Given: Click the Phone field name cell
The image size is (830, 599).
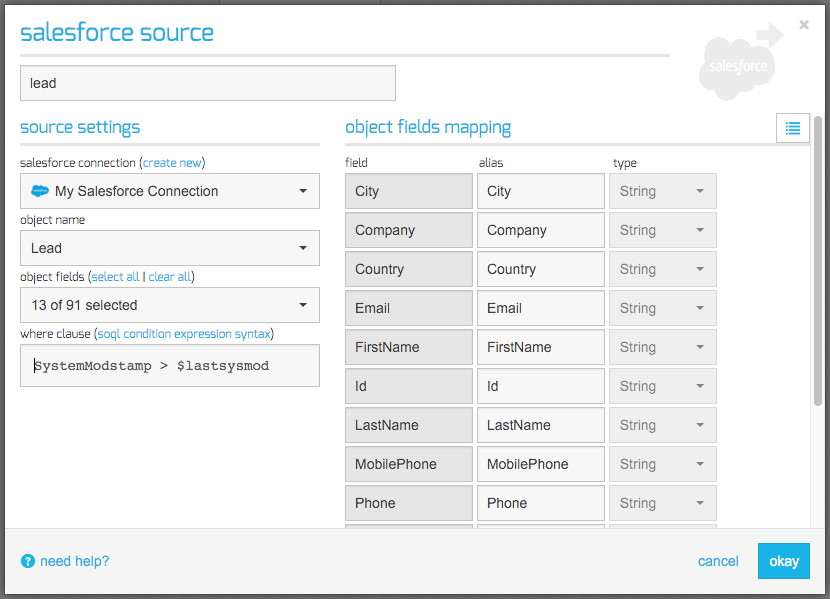Looking at the screenshot, I should [x=409, y=503].
